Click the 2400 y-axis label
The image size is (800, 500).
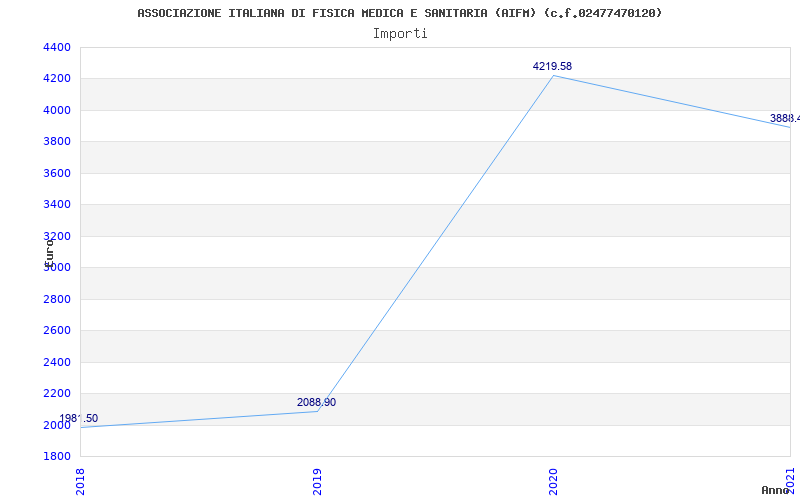(x=57, y=362)
